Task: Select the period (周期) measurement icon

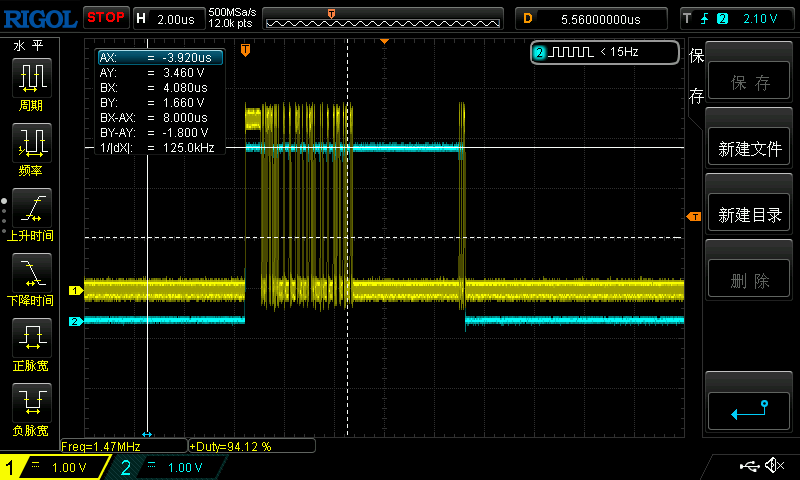Action: 31,77
